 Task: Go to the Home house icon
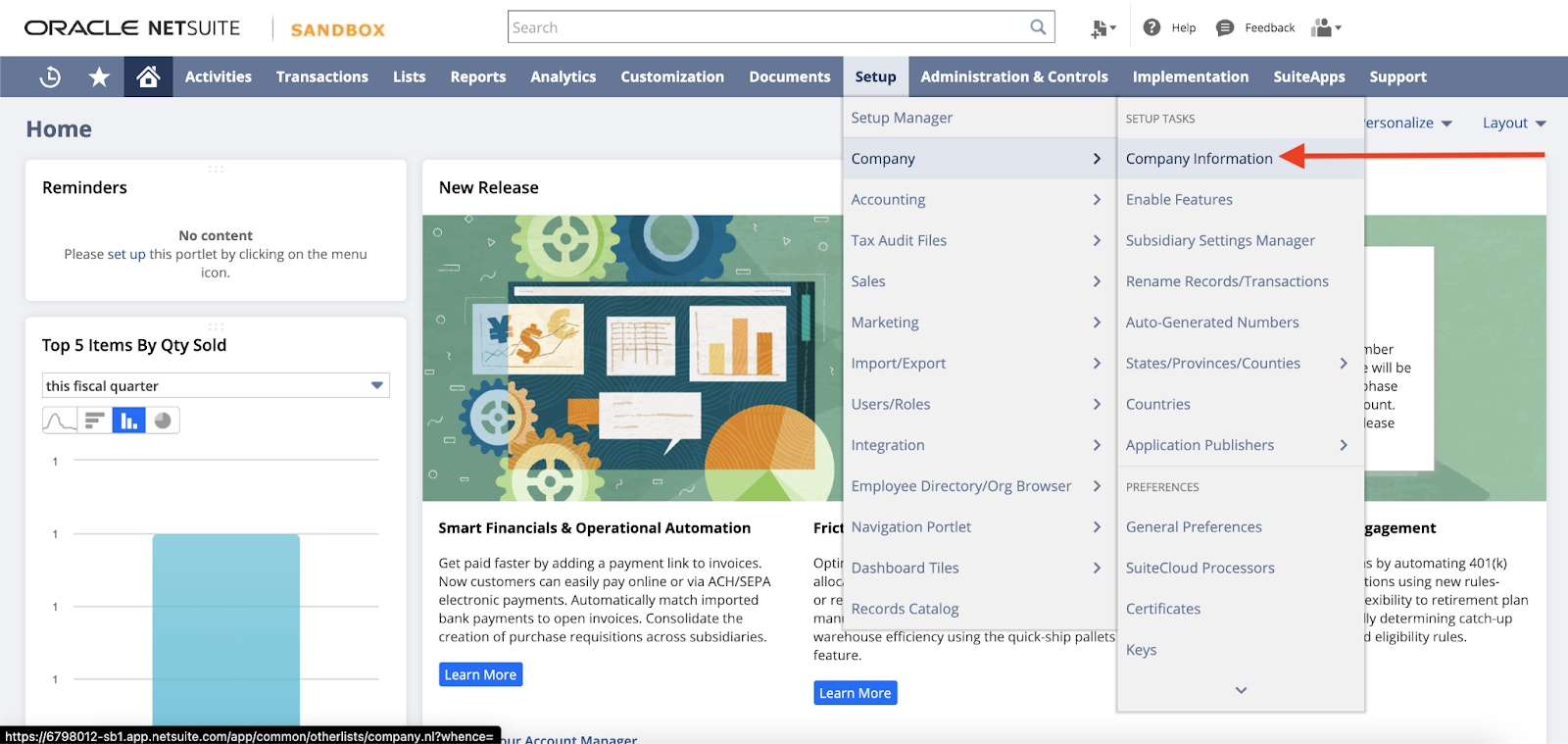coord(148,76)
